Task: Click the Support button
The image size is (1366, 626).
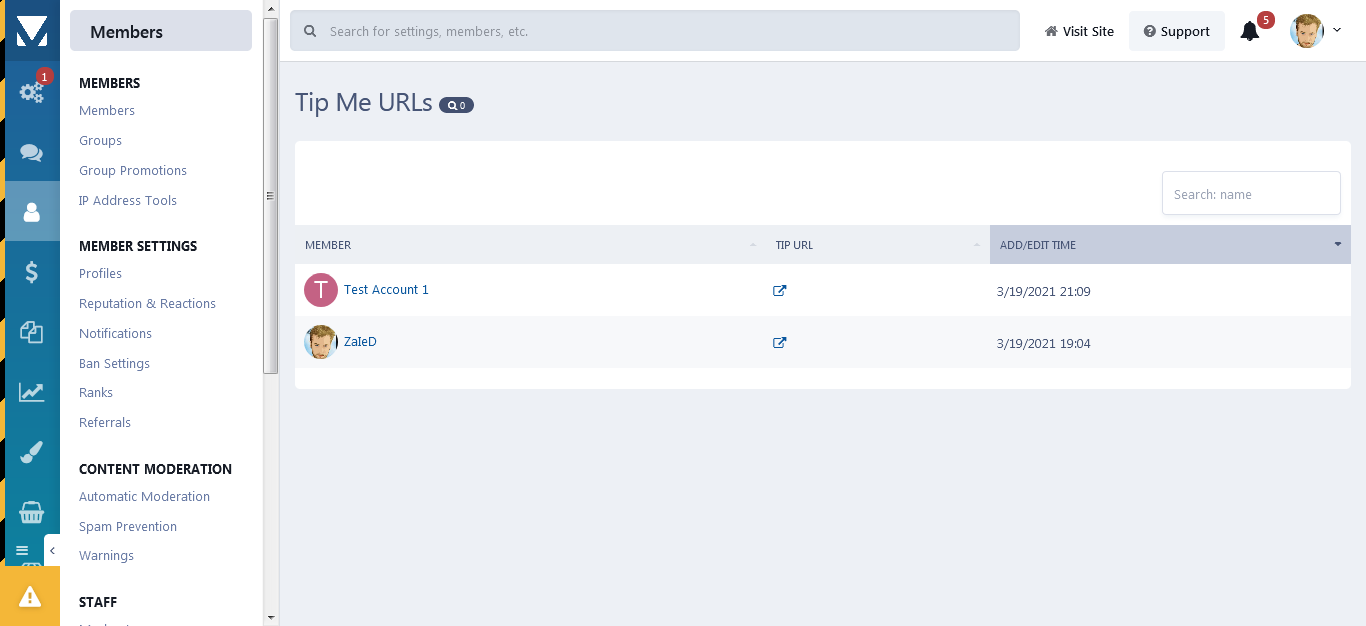Action: [x=1177, y=31]
